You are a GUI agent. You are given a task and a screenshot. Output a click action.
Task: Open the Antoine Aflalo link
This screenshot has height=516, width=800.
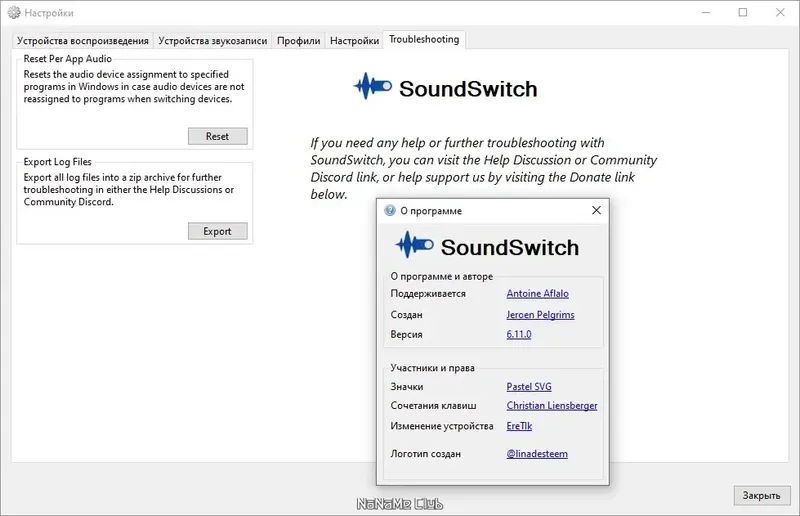point(538,294)
